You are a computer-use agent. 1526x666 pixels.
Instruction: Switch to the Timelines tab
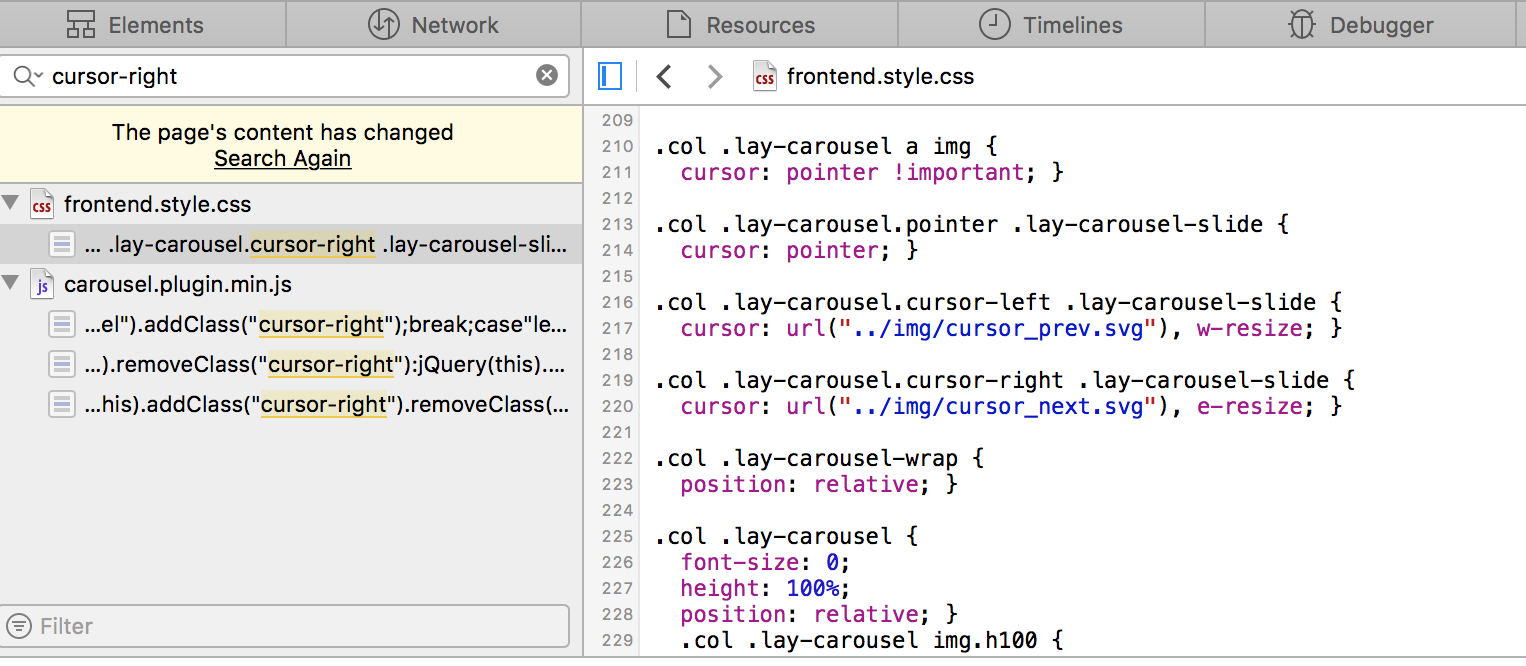click(x=1050, y=25)
